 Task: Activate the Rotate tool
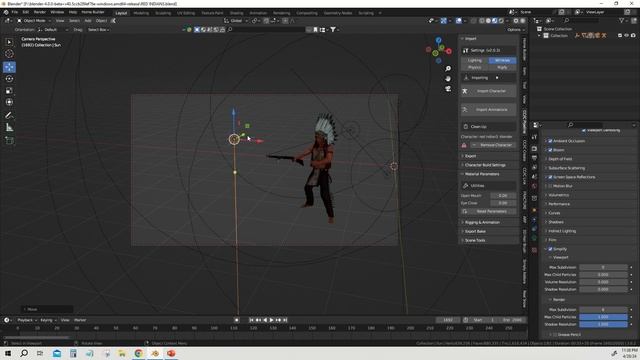[9, 79]
